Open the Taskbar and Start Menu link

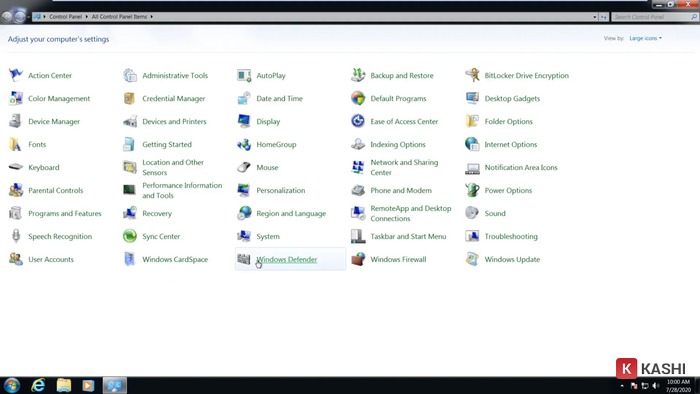click(x=408, y=236)
